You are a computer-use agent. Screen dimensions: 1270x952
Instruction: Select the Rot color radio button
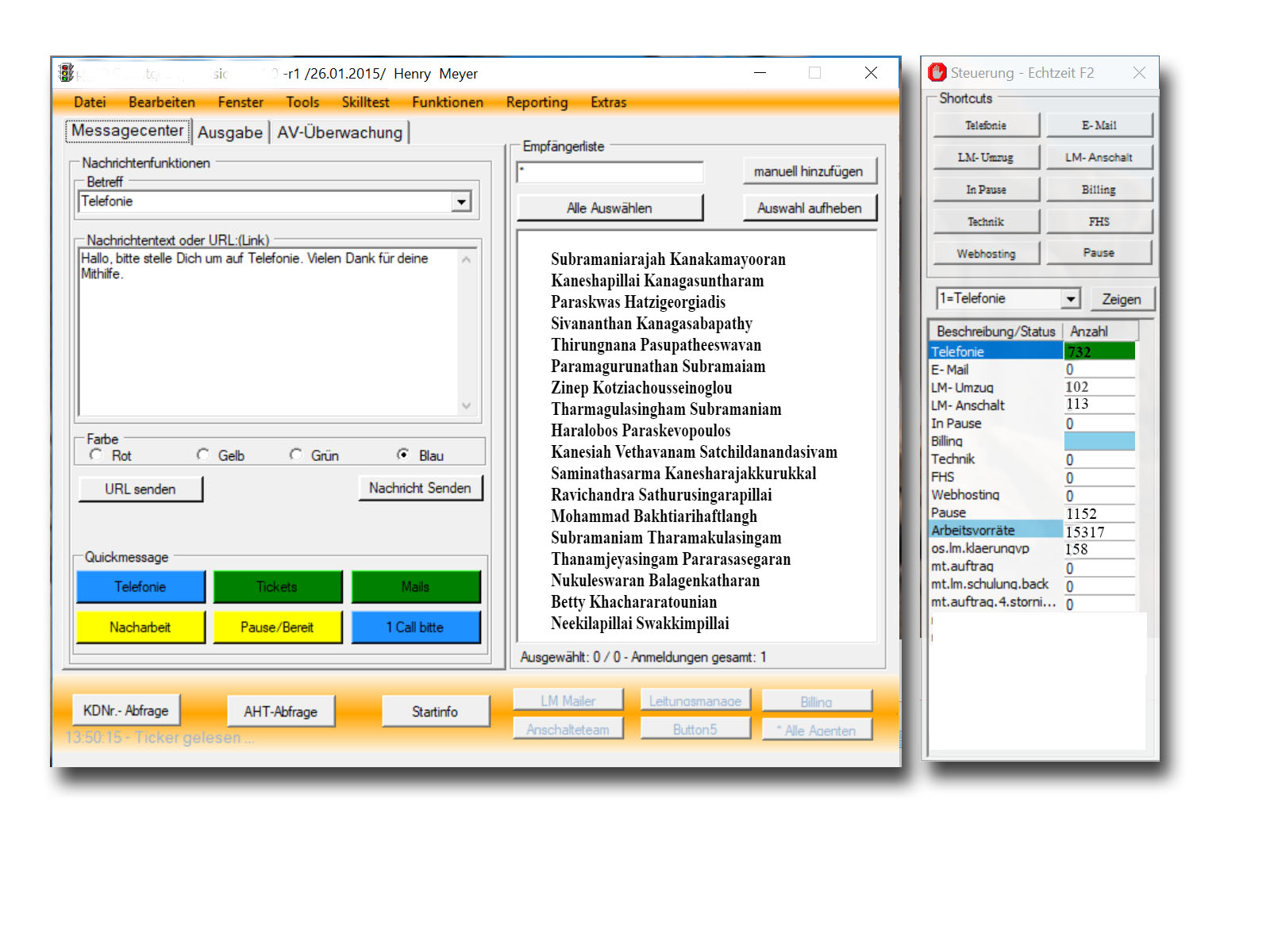(97, 455)
